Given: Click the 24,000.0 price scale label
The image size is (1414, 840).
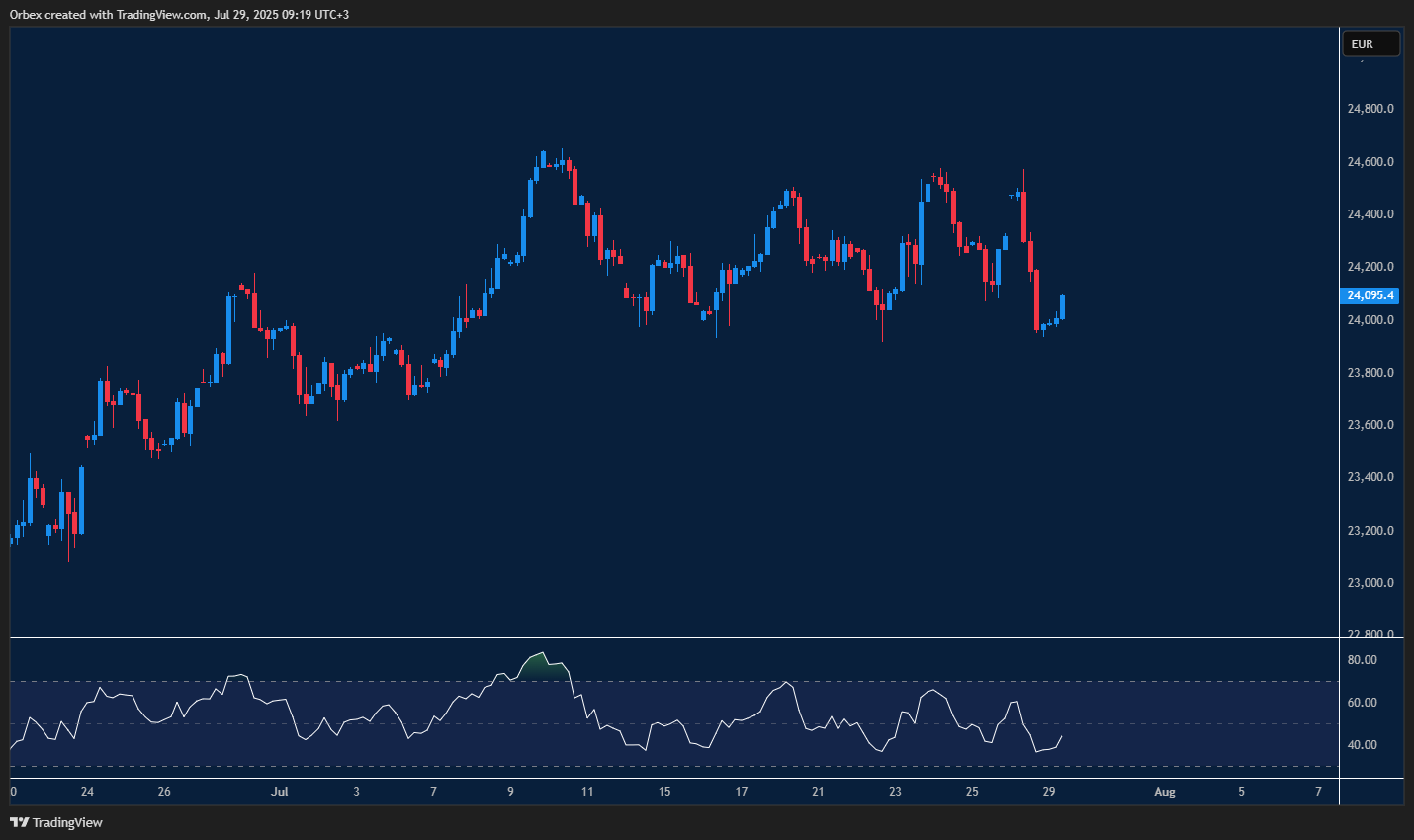Looking at the screenshot, I should click(x=1370, y=320).
